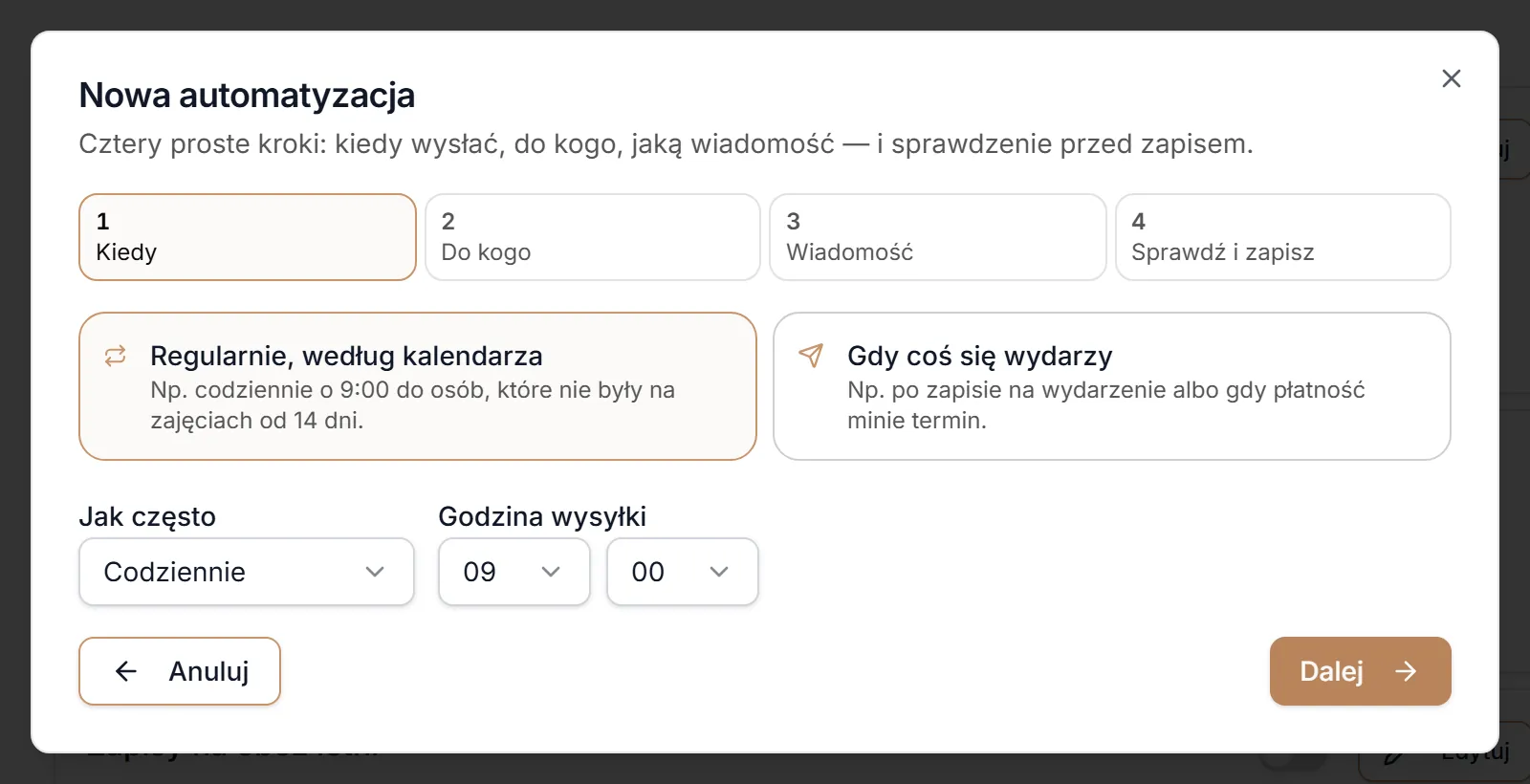Go to step 1 Kiedy
This screenshot has height=784, width=1530.
[x=248, y=237]
